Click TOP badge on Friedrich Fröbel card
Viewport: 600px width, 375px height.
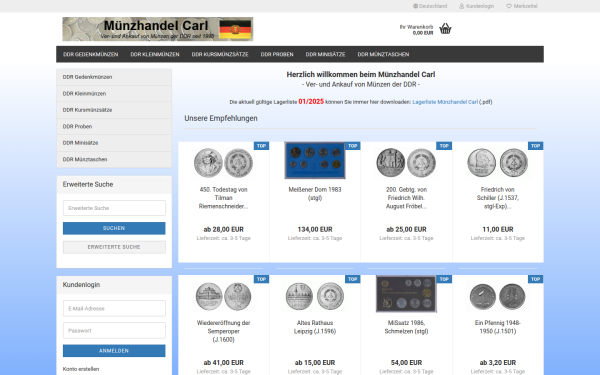(444, 146)
